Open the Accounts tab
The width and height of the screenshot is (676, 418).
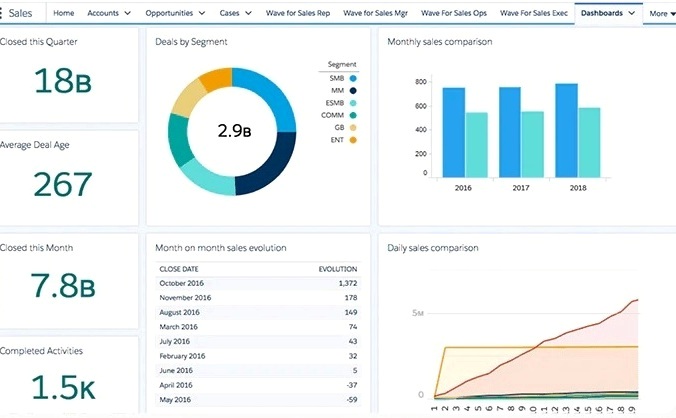(x=103, y=13)
